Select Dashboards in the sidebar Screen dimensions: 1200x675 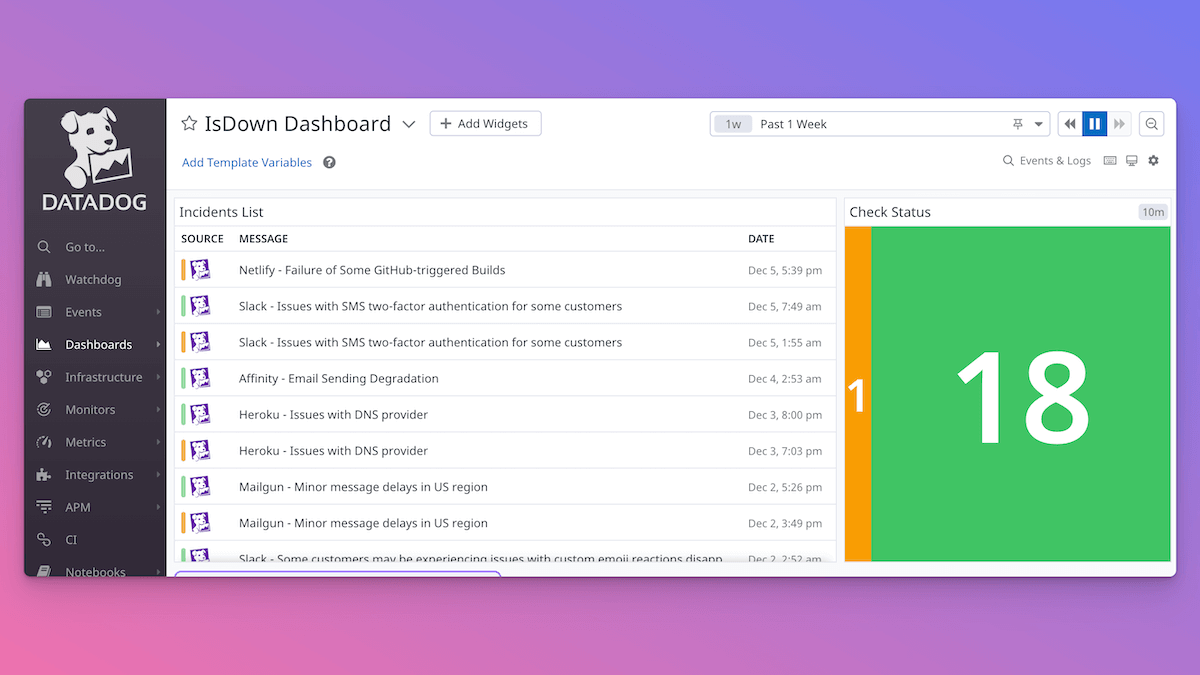[98, 345]
